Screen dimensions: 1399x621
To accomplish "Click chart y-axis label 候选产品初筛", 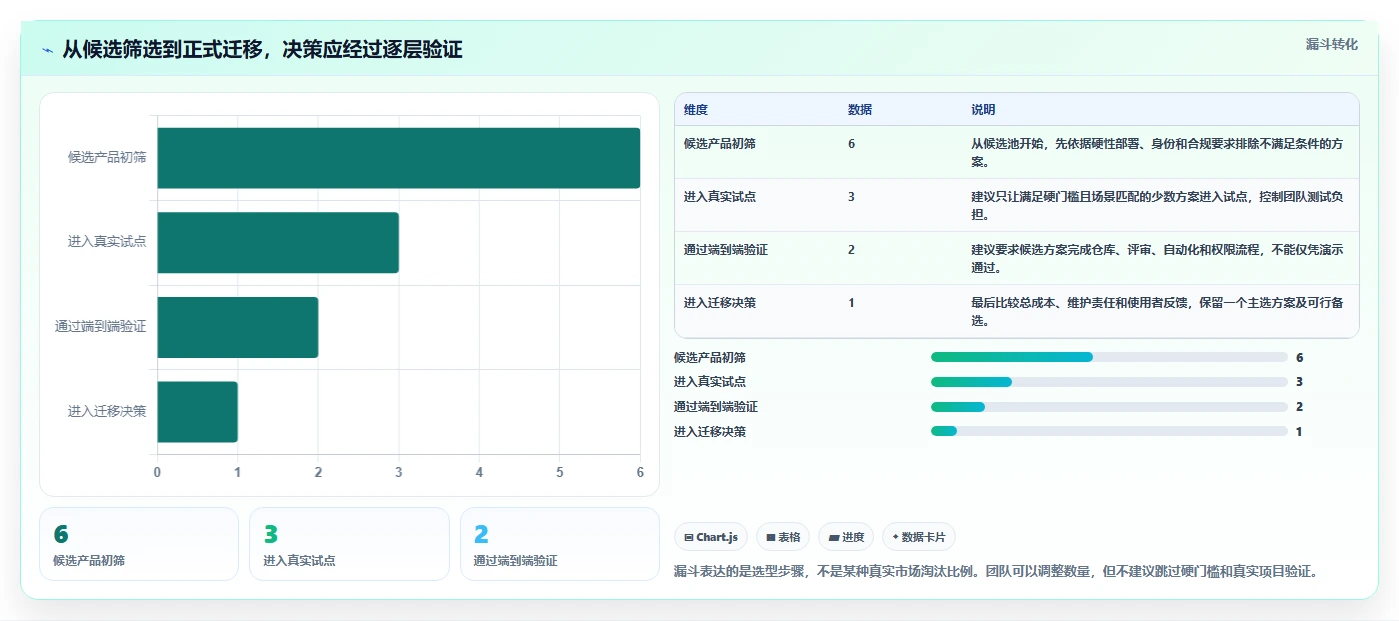I will coord(107,158).
